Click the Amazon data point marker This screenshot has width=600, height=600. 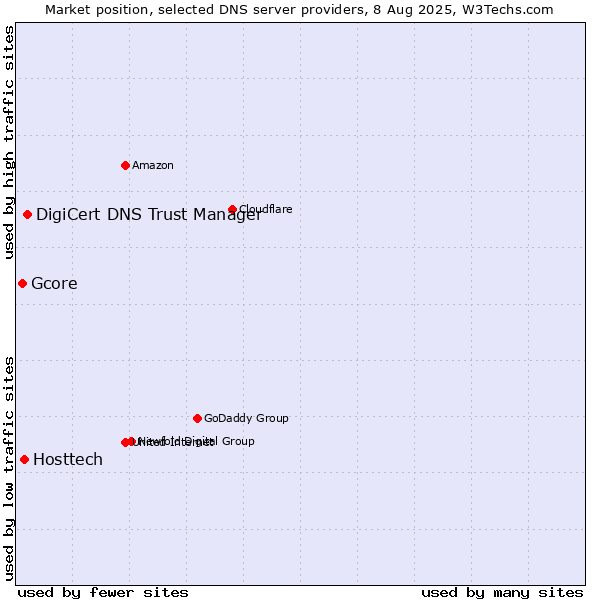point(125,166)
